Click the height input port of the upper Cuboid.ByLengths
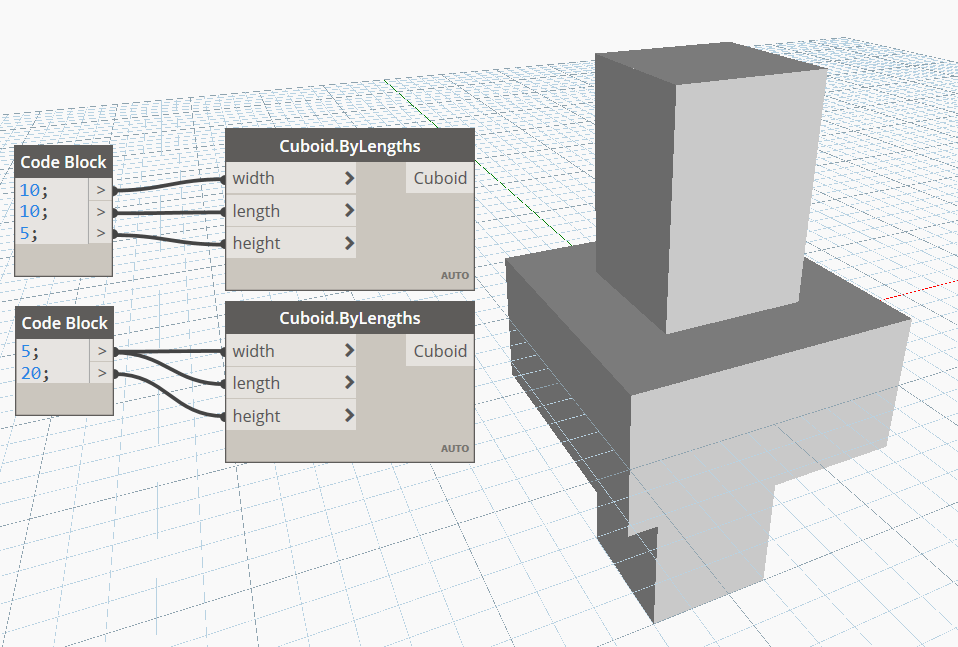 [291, 243]
